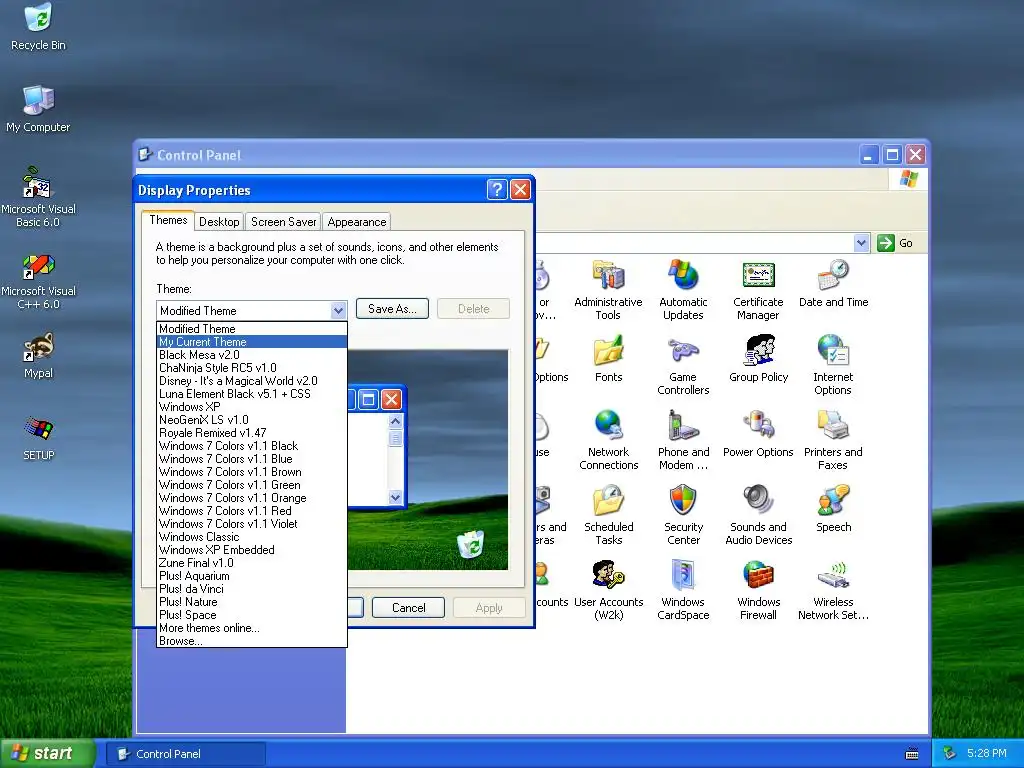Screen dimensions: 1024x768
Task: Open Group Policy icon
Action: point(758,359)
